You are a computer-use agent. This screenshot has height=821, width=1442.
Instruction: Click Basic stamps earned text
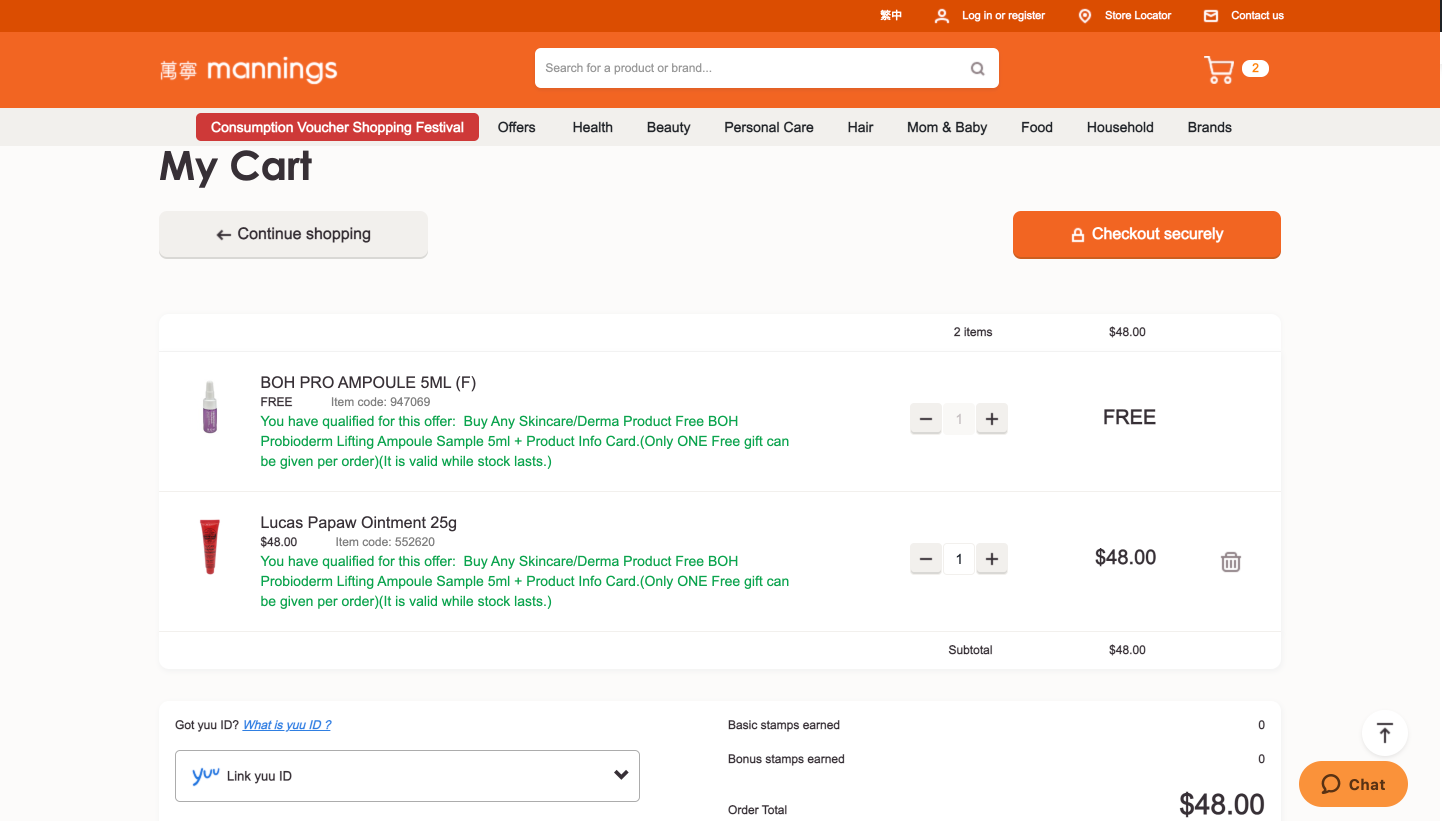point(784,725)
